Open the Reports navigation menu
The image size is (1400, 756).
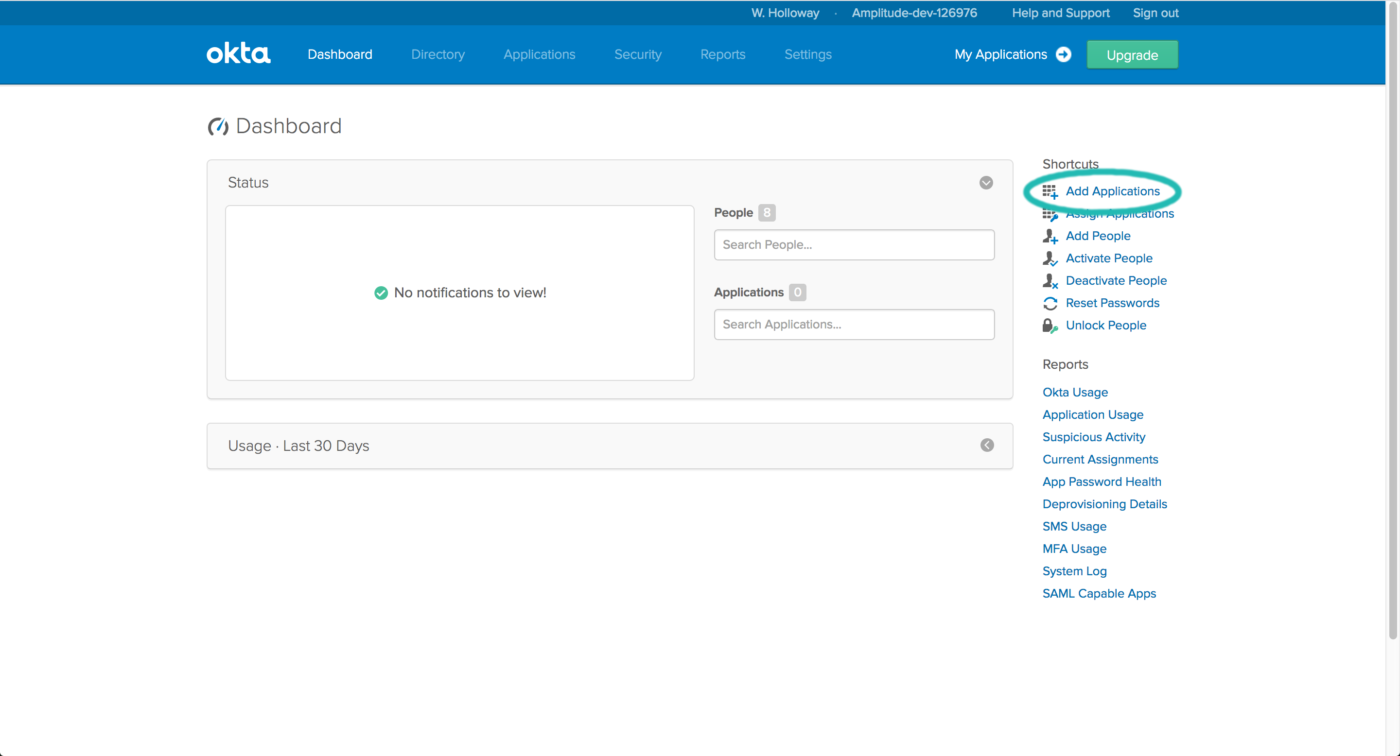723,55
